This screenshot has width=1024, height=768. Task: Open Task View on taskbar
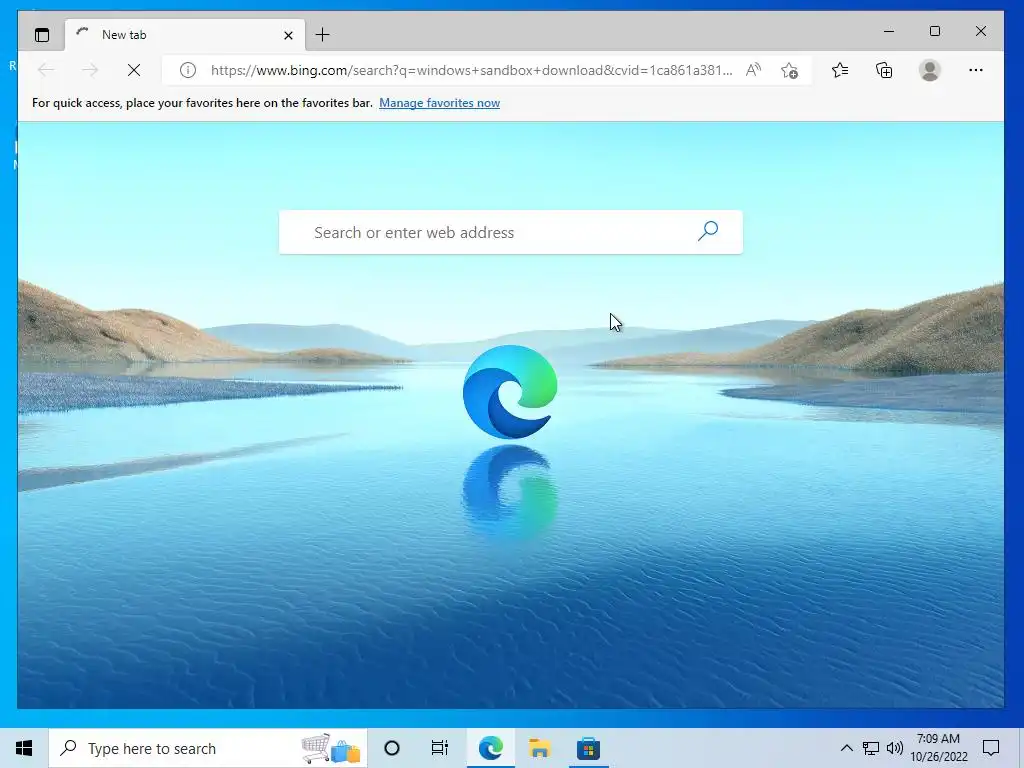[x=440, y=748]
